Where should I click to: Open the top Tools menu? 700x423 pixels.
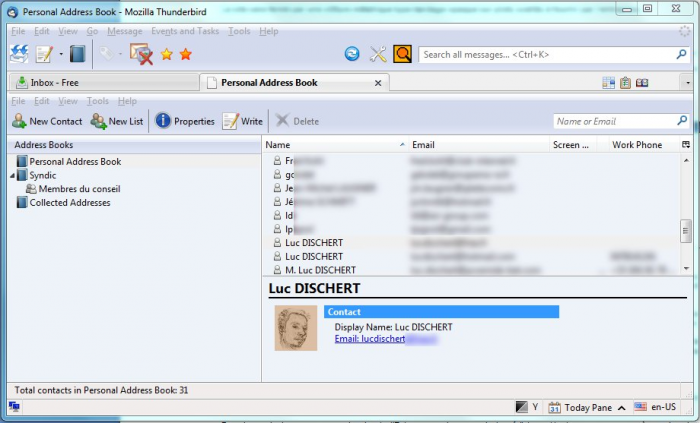tap(239, 31)
